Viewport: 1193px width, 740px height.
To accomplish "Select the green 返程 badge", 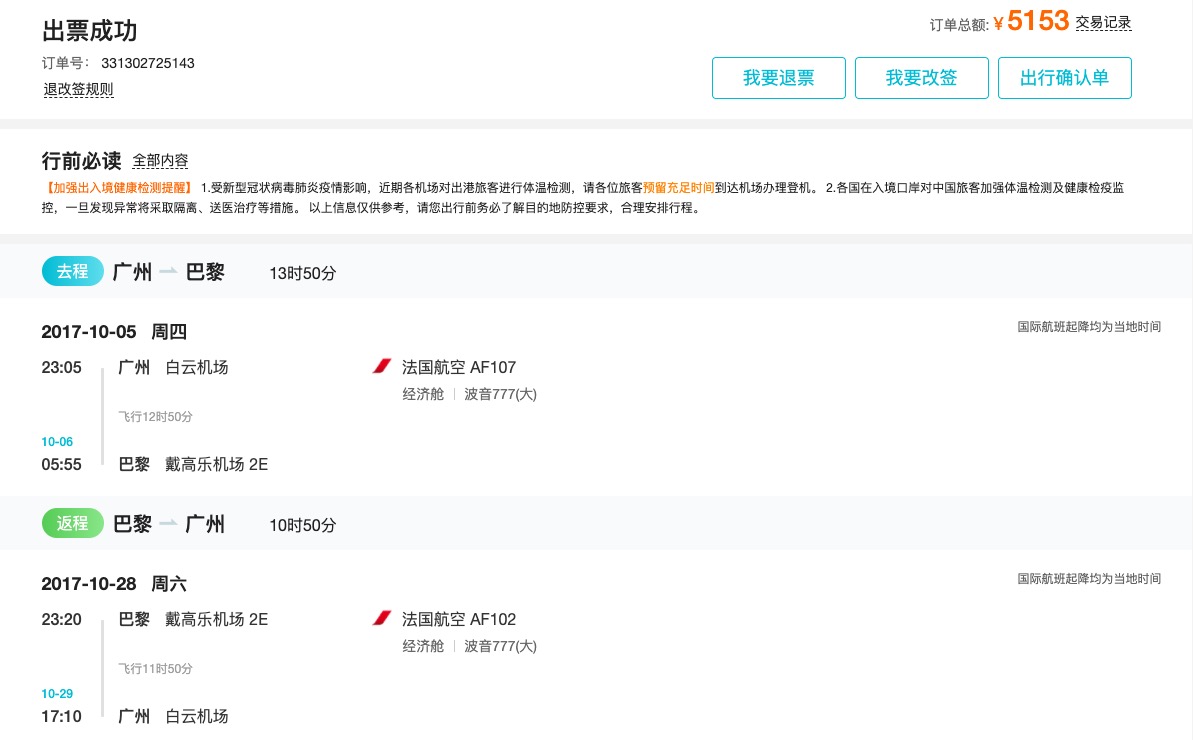I will [x=73, y=524].
